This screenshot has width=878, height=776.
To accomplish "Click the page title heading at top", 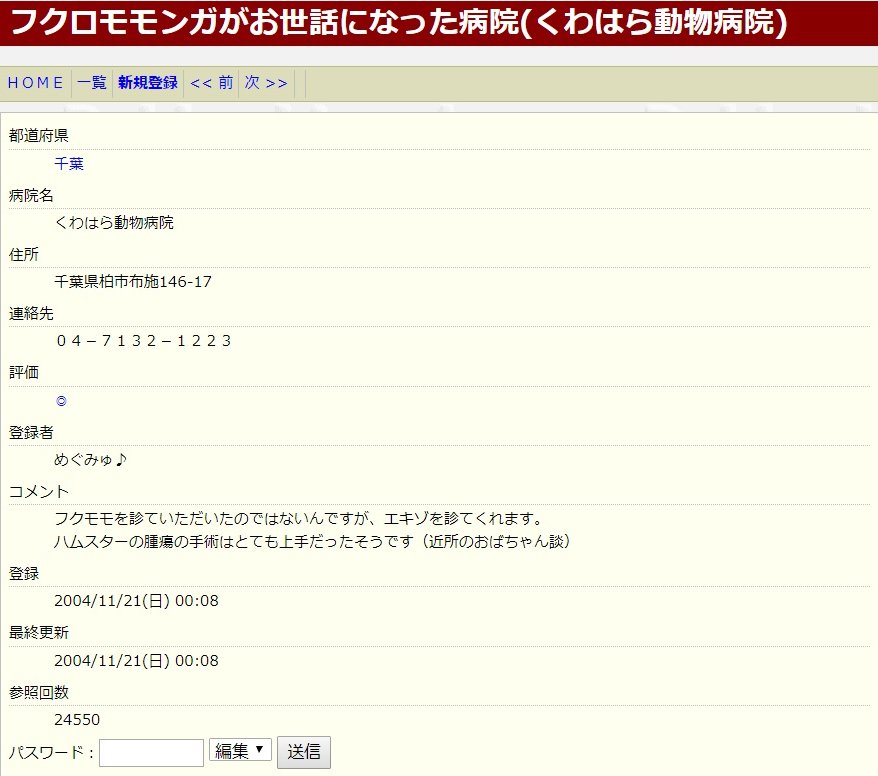I will click(398, 22).
